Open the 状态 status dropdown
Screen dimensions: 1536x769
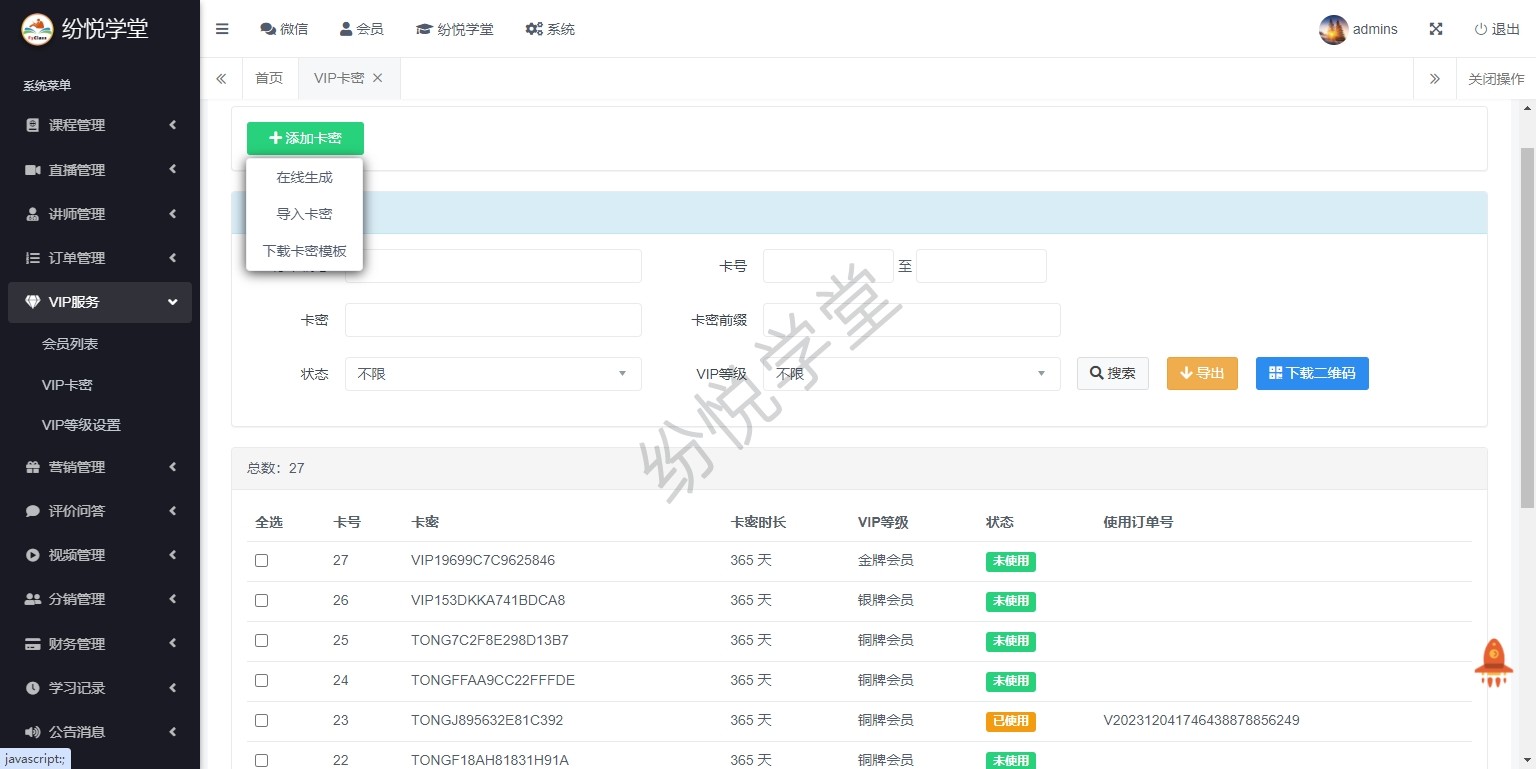pyautogui.click(x=493, y=374)
